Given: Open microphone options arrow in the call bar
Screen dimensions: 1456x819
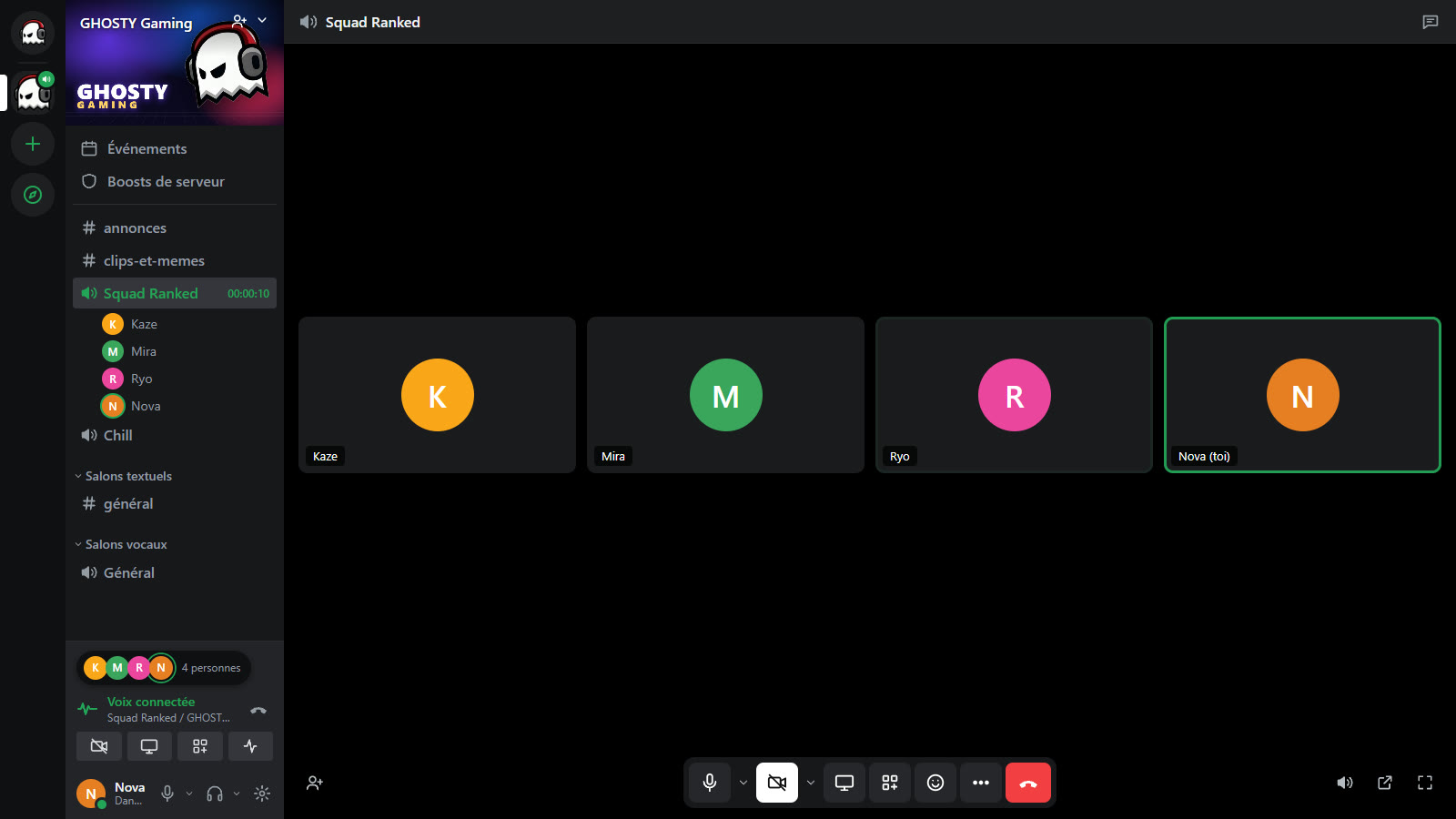Looking at the screenshot, I should 743,783.
